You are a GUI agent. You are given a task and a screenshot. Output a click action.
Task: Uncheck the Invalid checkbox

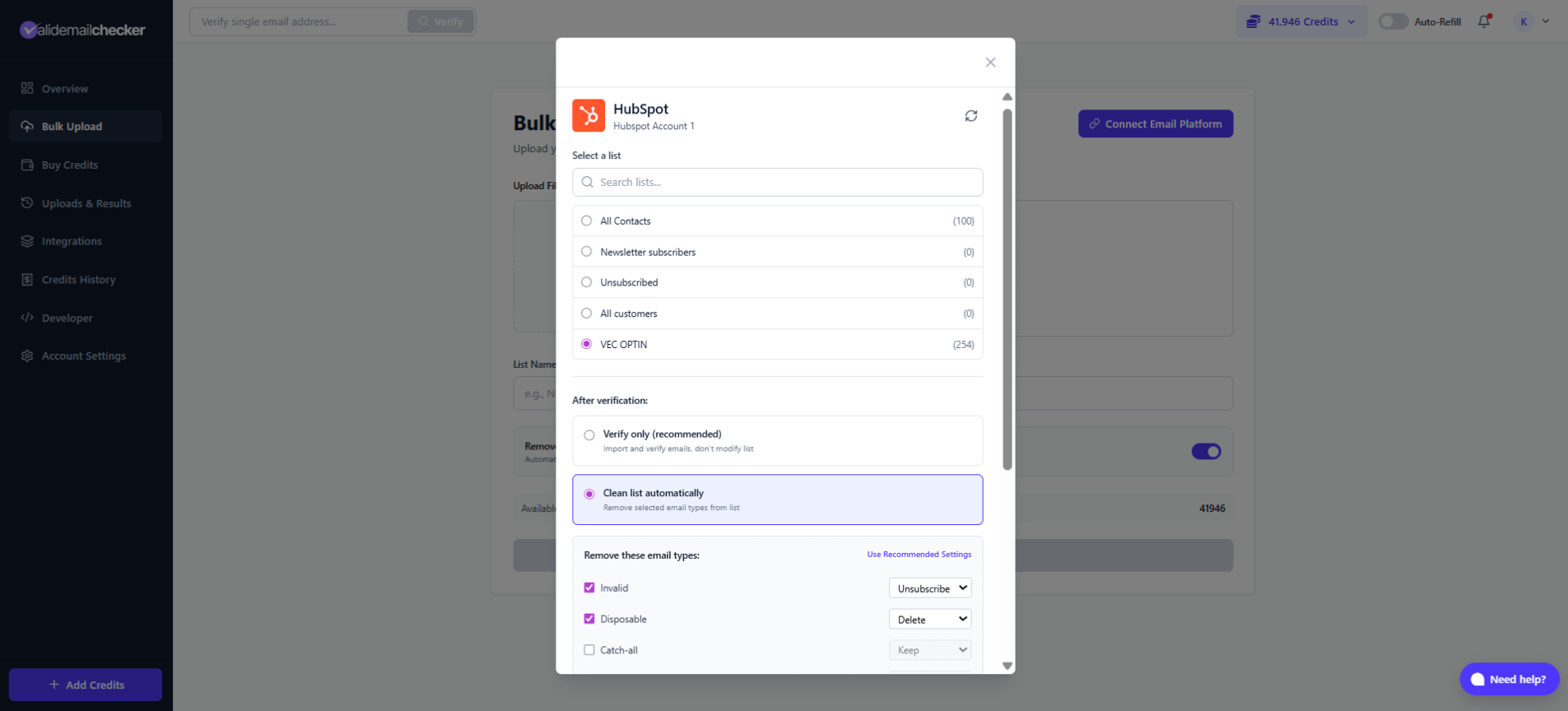point(589,588)
